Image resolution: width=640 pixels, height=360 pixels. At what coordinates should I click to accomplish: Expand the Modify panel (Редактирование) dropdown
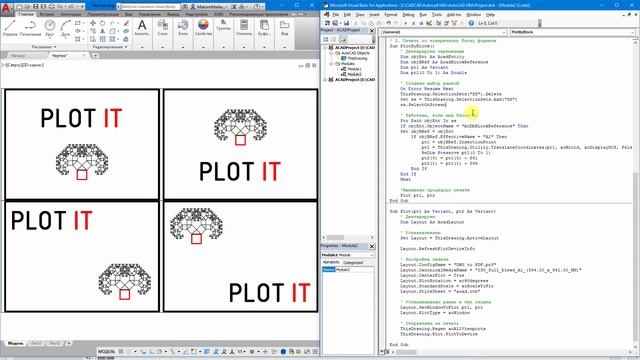coord(110,47)
